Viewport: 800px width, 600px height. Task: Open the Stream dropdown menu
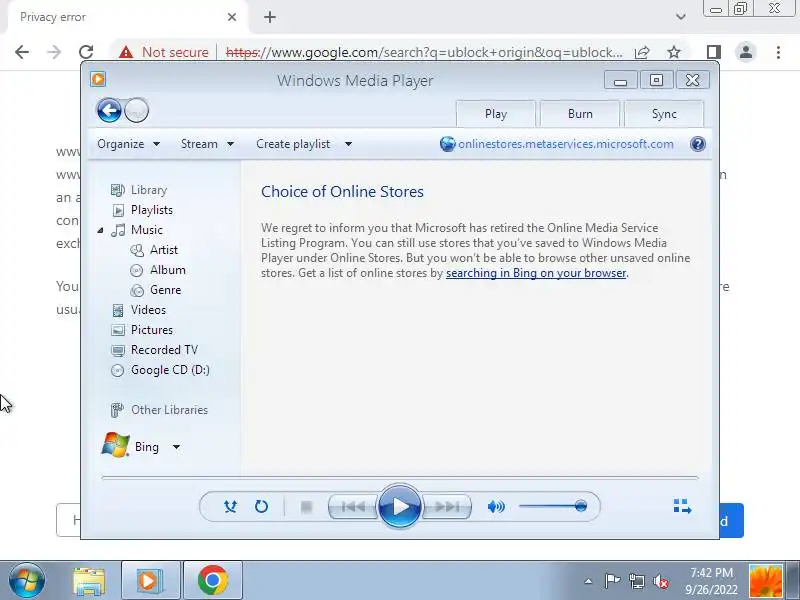(x=207, y=144)
